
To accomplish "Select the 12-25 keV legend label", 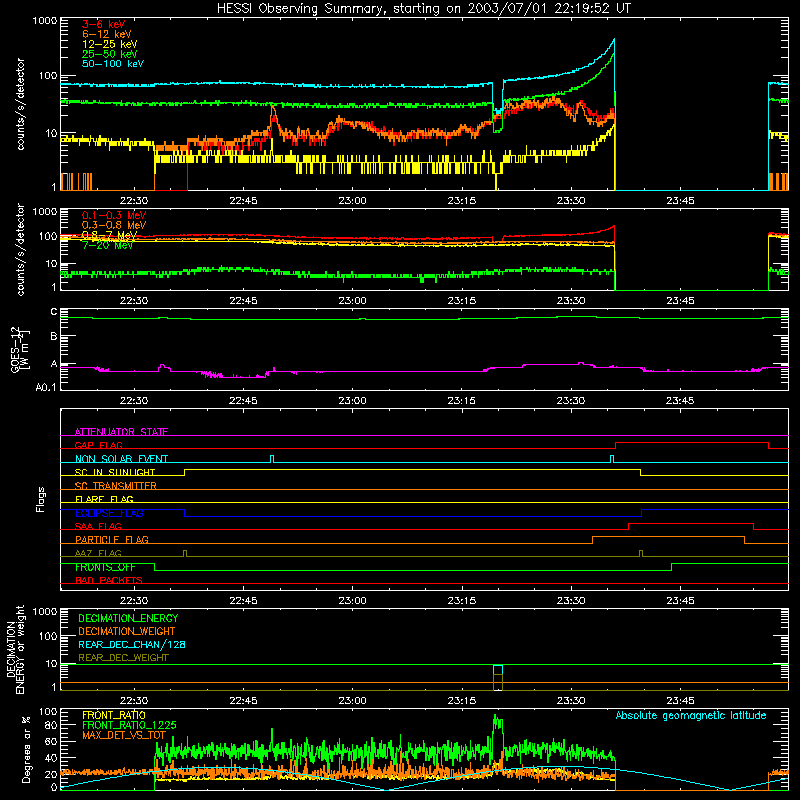I will click(x=109, y=44).
